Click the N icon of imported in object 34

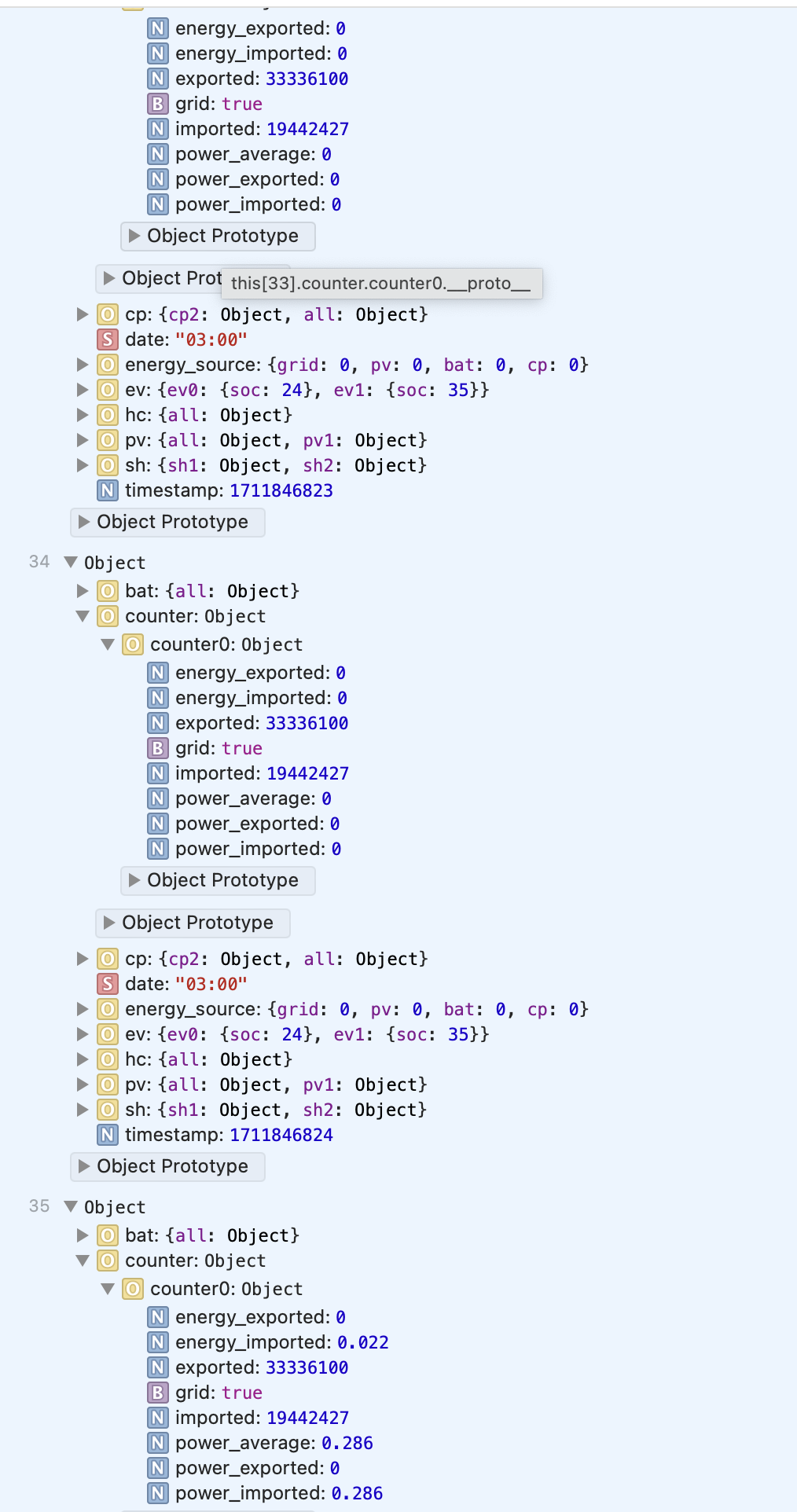[158, 773]
